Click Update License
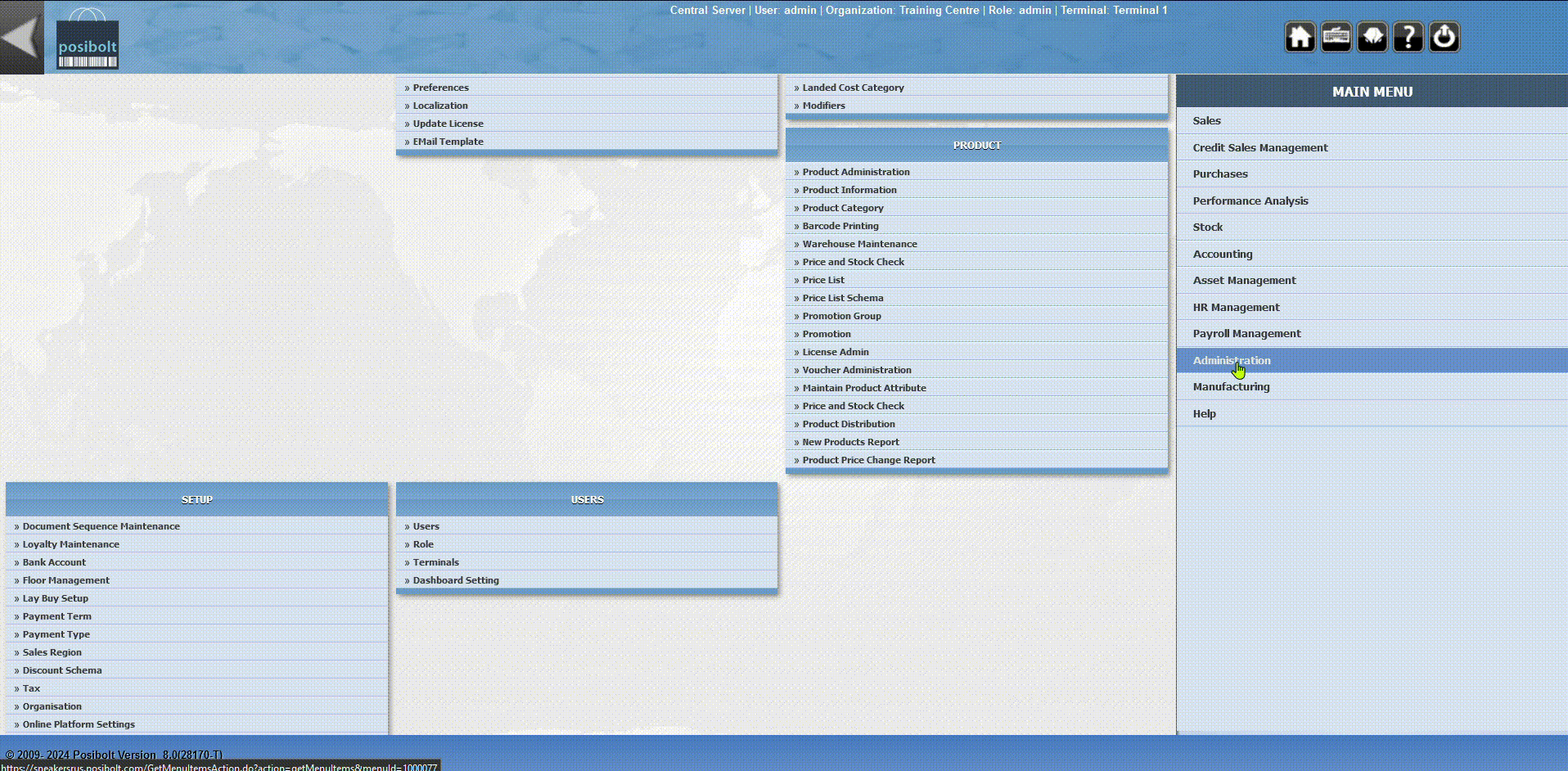The height and width of the screenshot is (771, 1568). click(x=448, y=124)
